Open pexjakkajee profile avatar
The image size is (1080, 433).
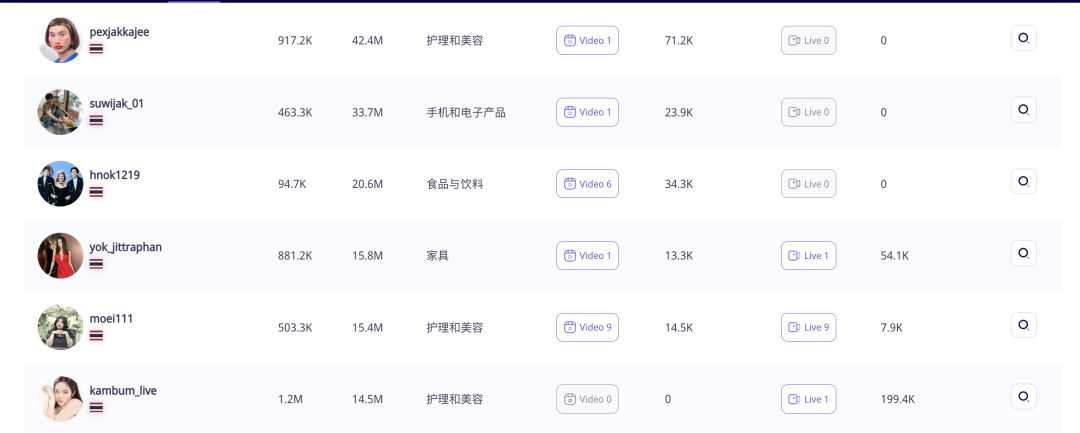tap(61, 40)
